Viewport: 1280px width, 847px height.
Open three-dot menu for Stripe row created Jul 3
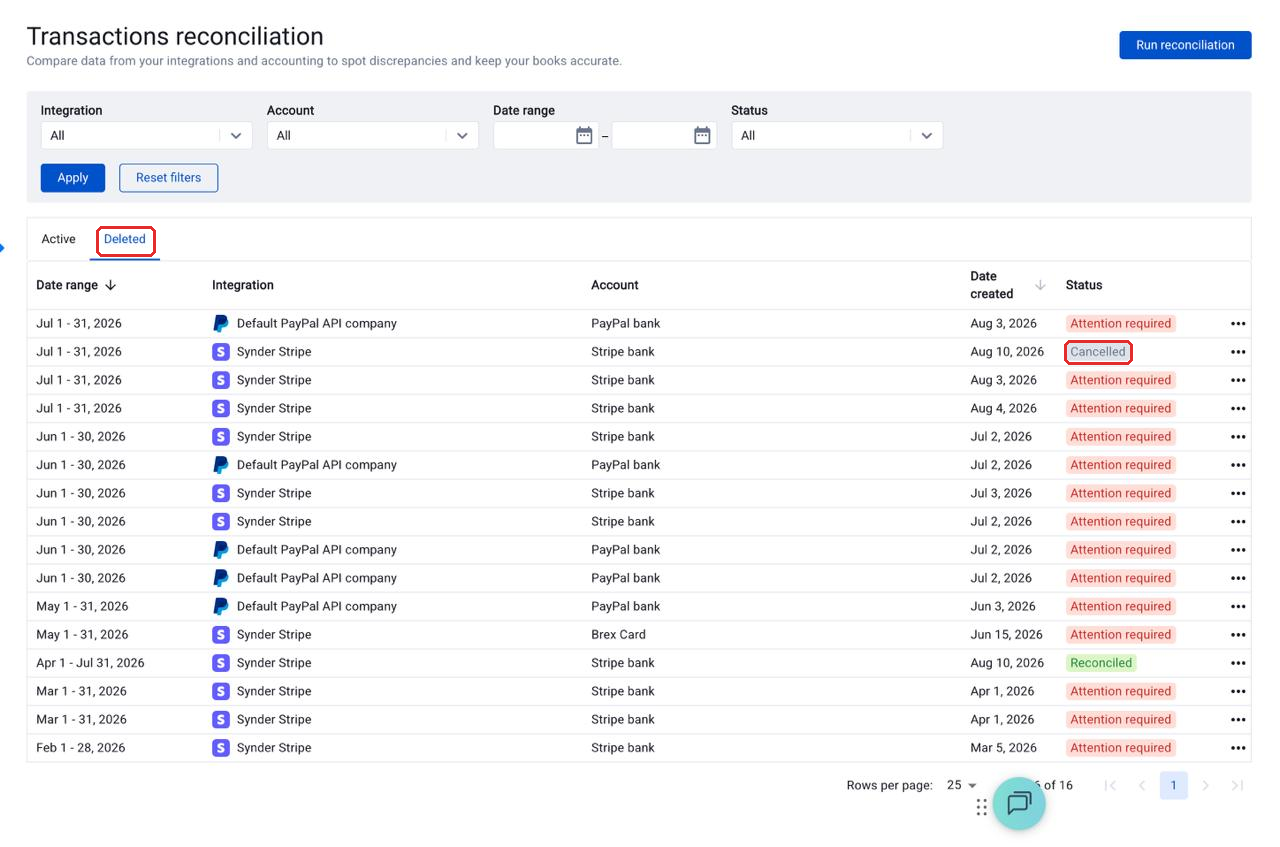1238,494
